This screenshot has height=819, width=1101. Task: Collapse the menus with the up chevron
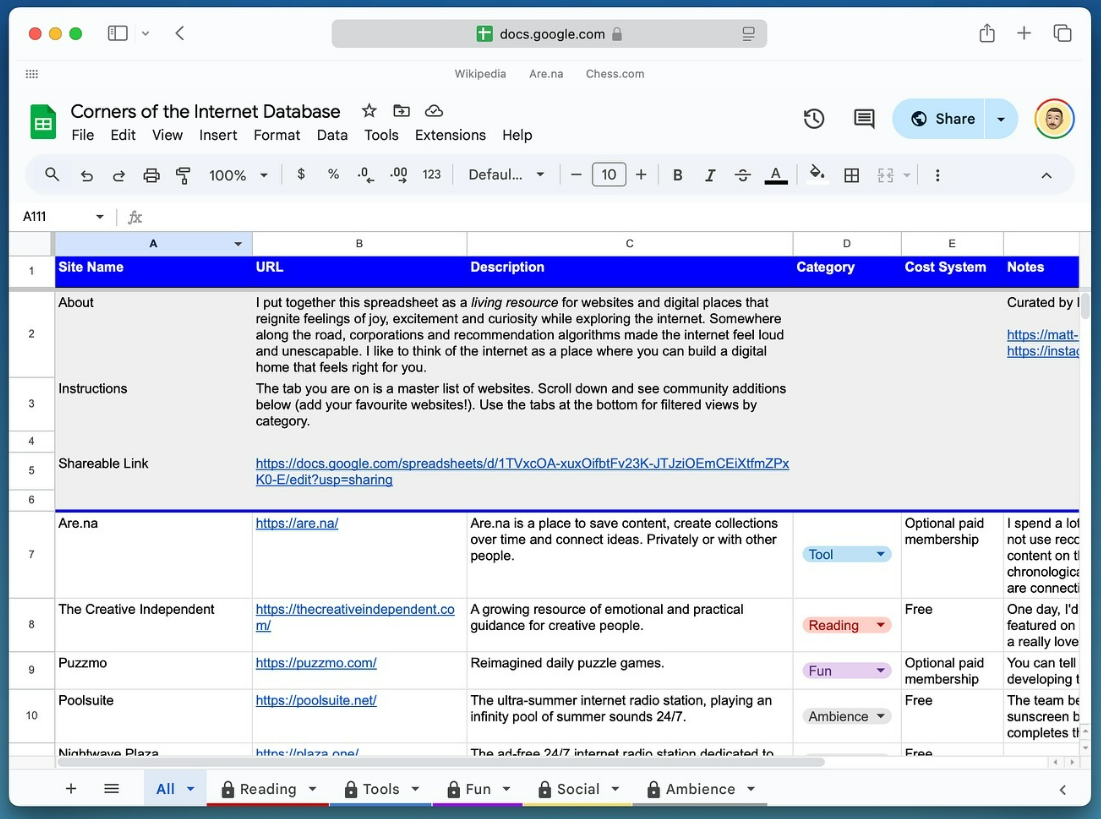(1046, 176)
